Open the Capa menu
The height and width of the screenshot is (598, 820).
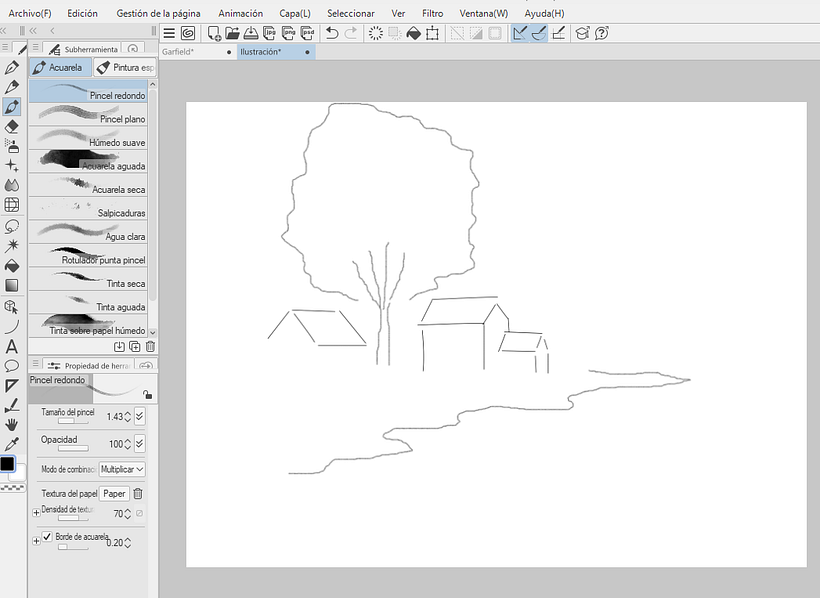(x=295, y=14)
